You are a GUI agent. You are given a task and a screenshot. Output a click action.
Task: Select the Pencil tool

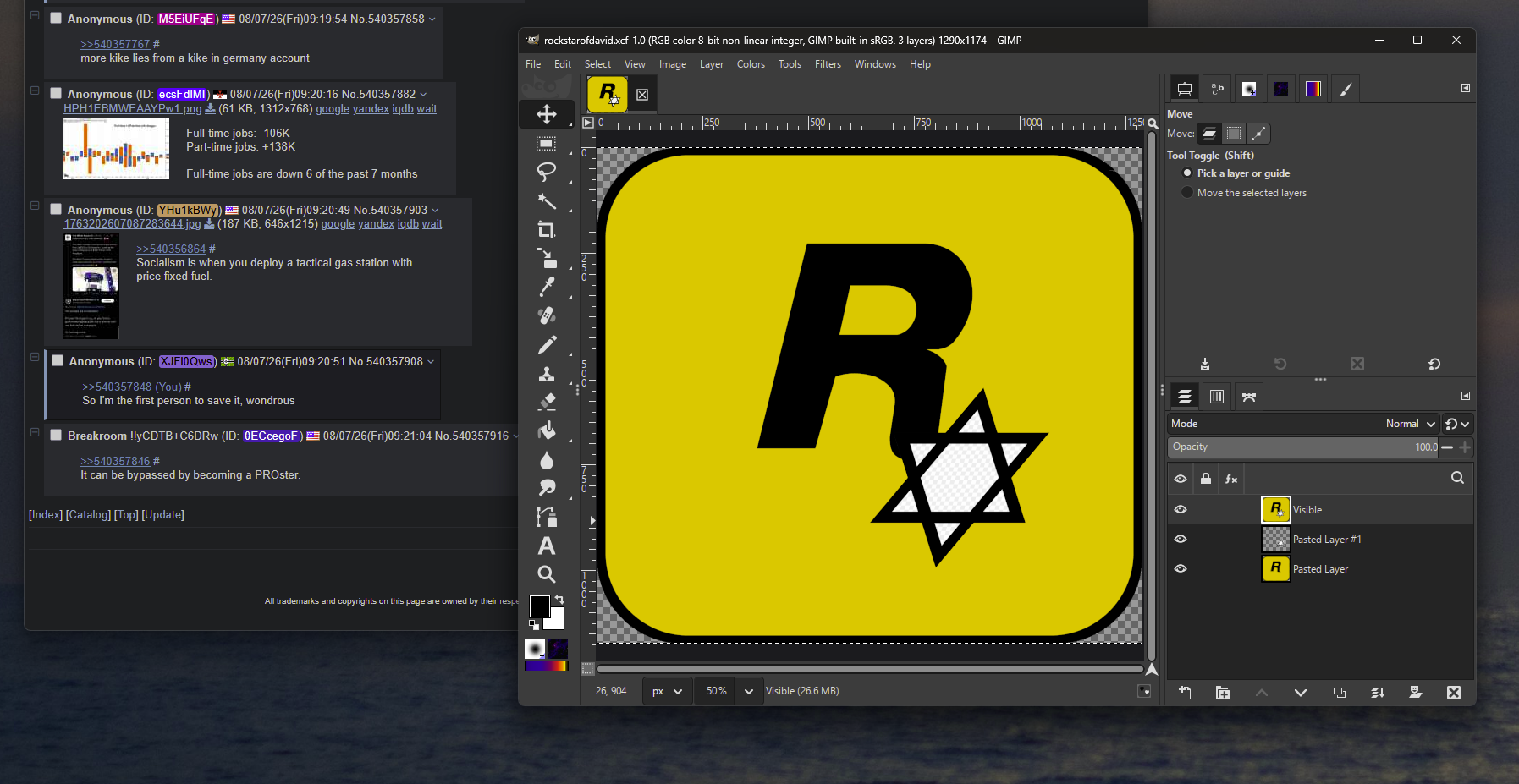[x=547, y=344]
